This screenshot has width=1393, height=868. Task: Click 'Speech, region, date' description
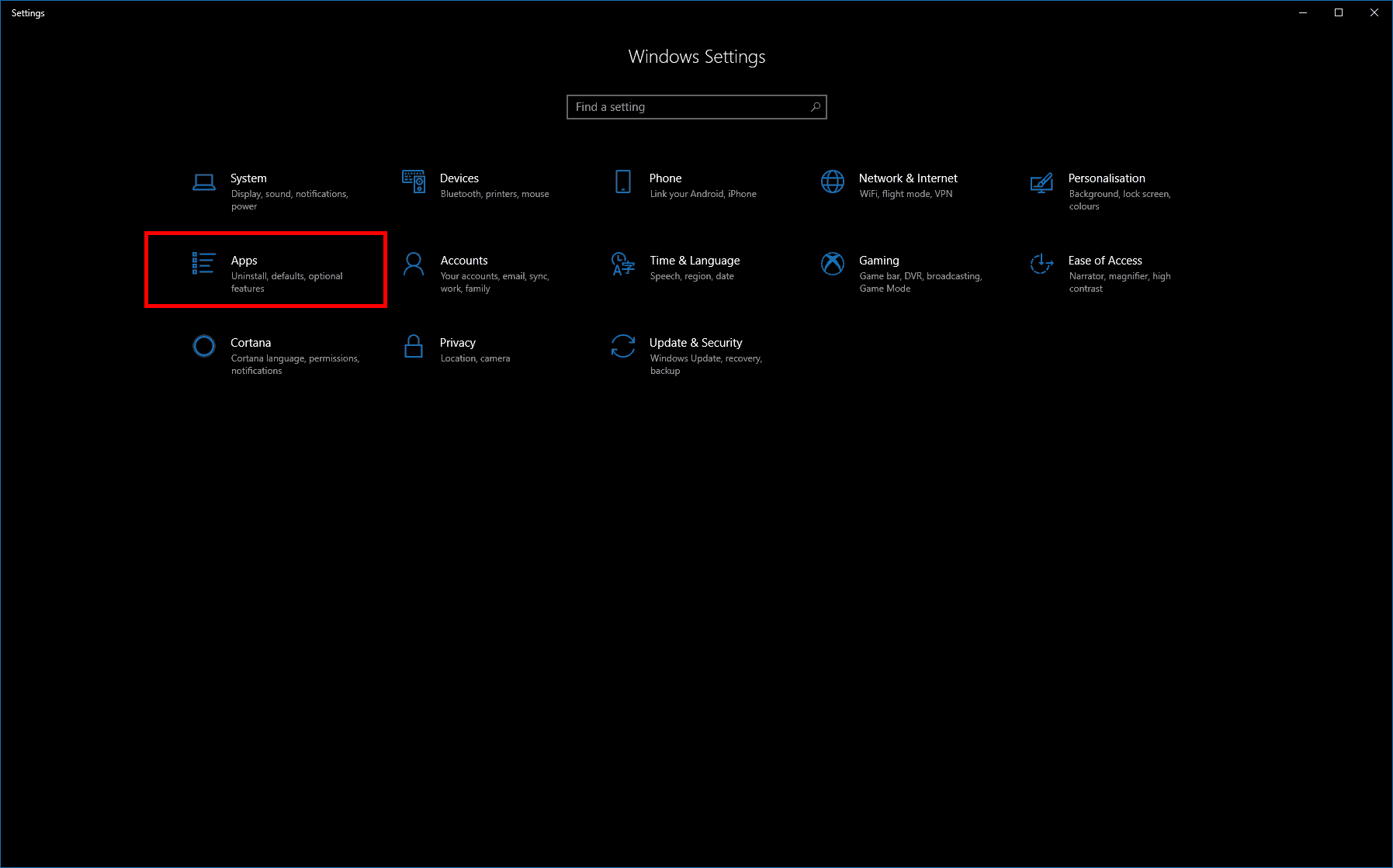point(691,276)
